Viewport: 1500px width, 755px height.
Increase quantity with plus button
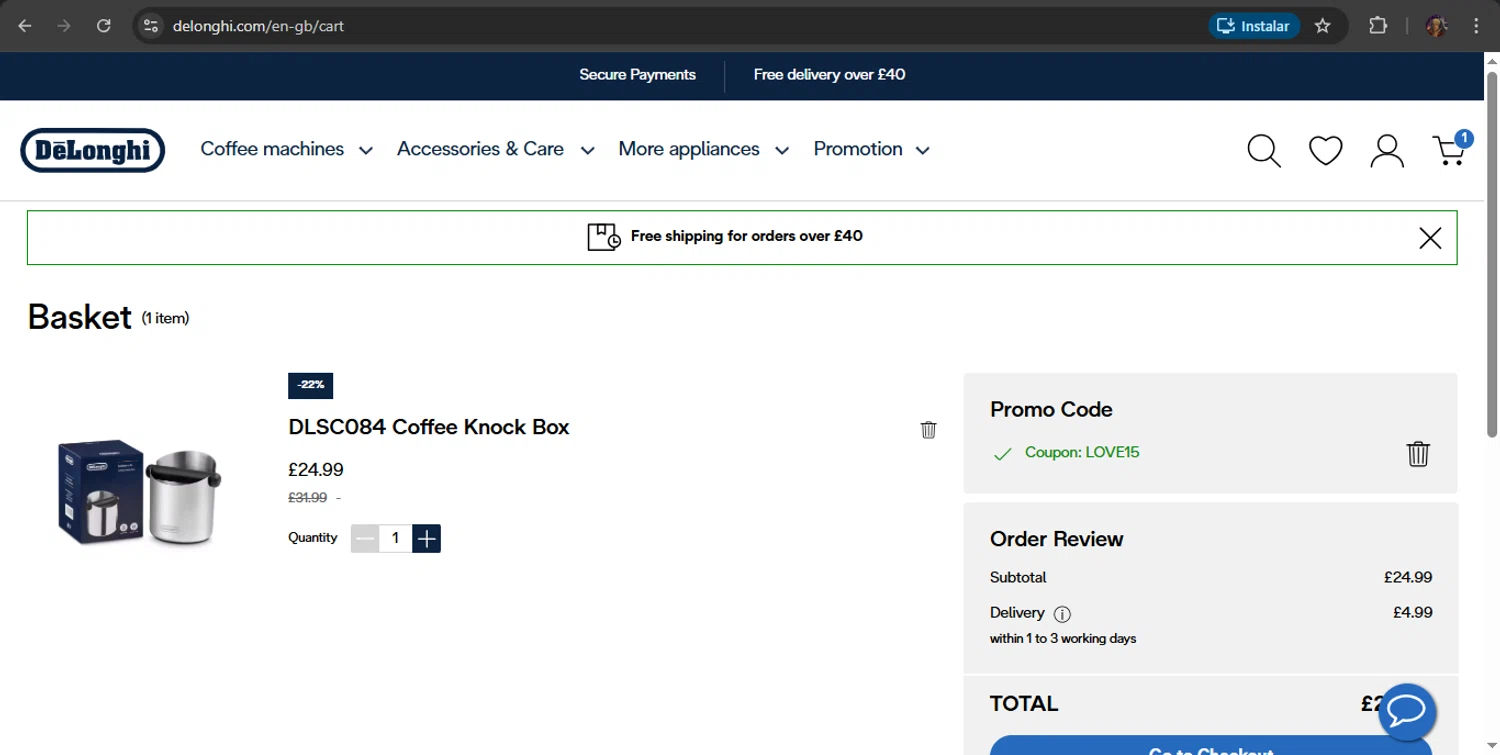coord(426,539)
